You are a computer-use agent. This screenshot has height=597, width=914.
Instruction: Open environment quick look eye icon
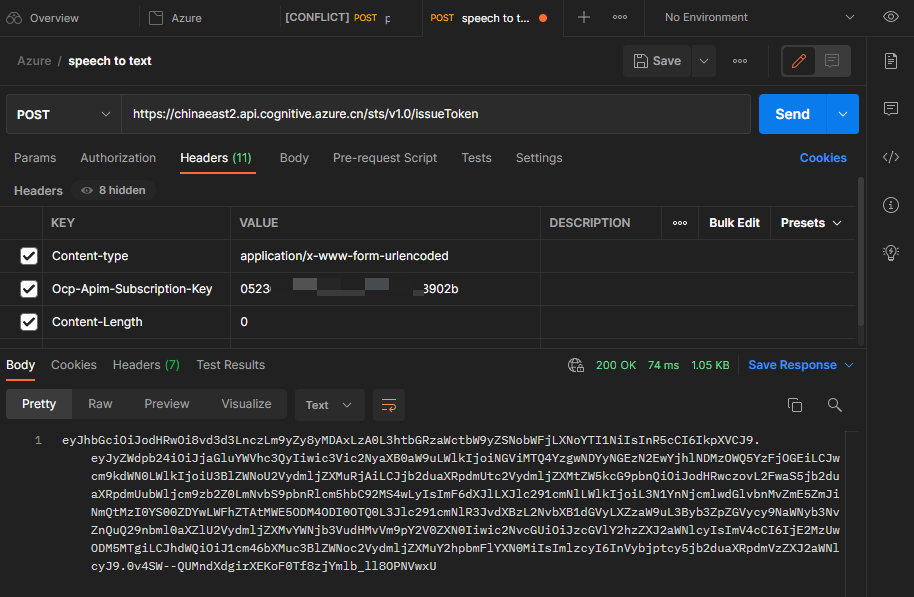tap(890, 17)
